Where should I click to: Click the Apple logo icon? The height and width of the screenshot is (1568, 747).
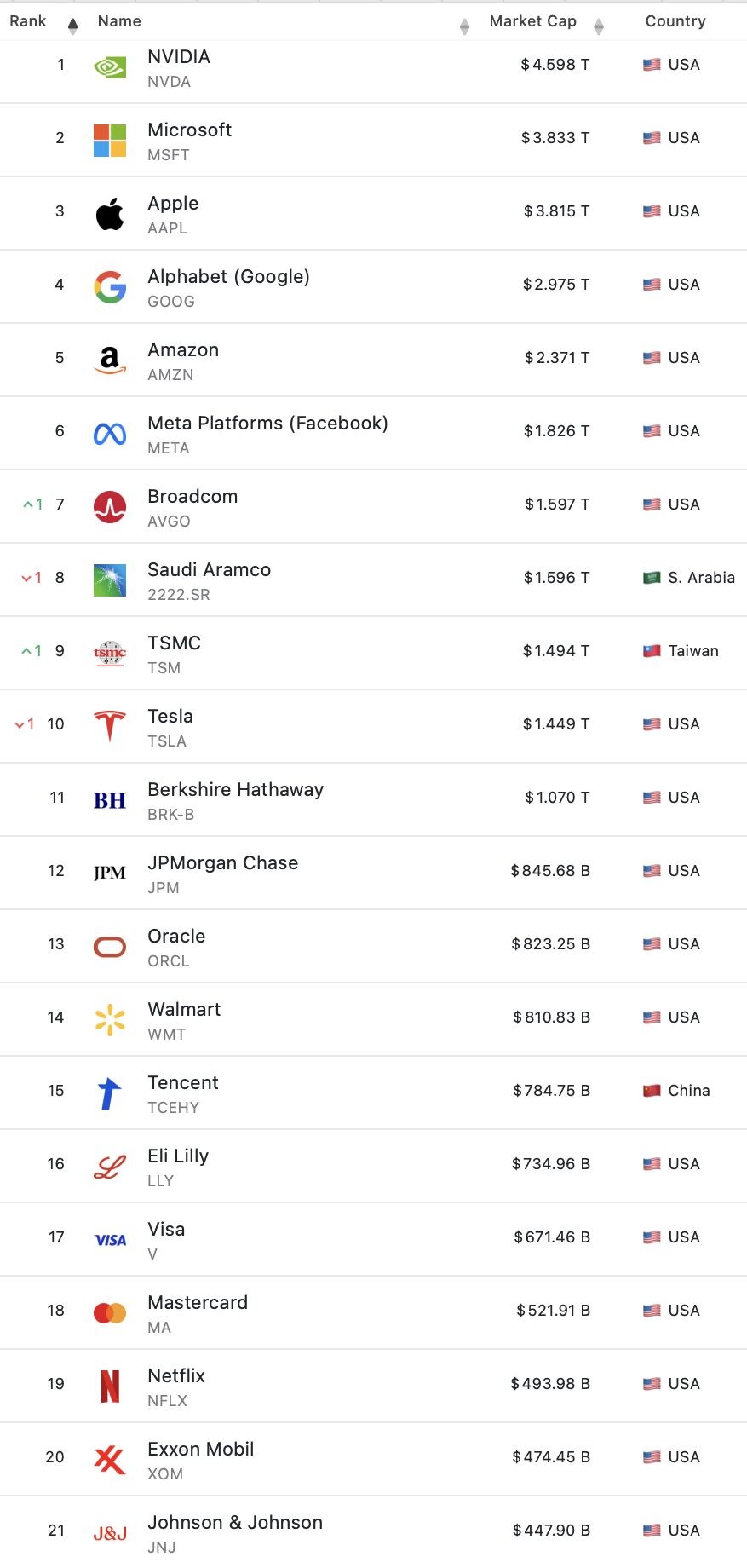[110, 214]
